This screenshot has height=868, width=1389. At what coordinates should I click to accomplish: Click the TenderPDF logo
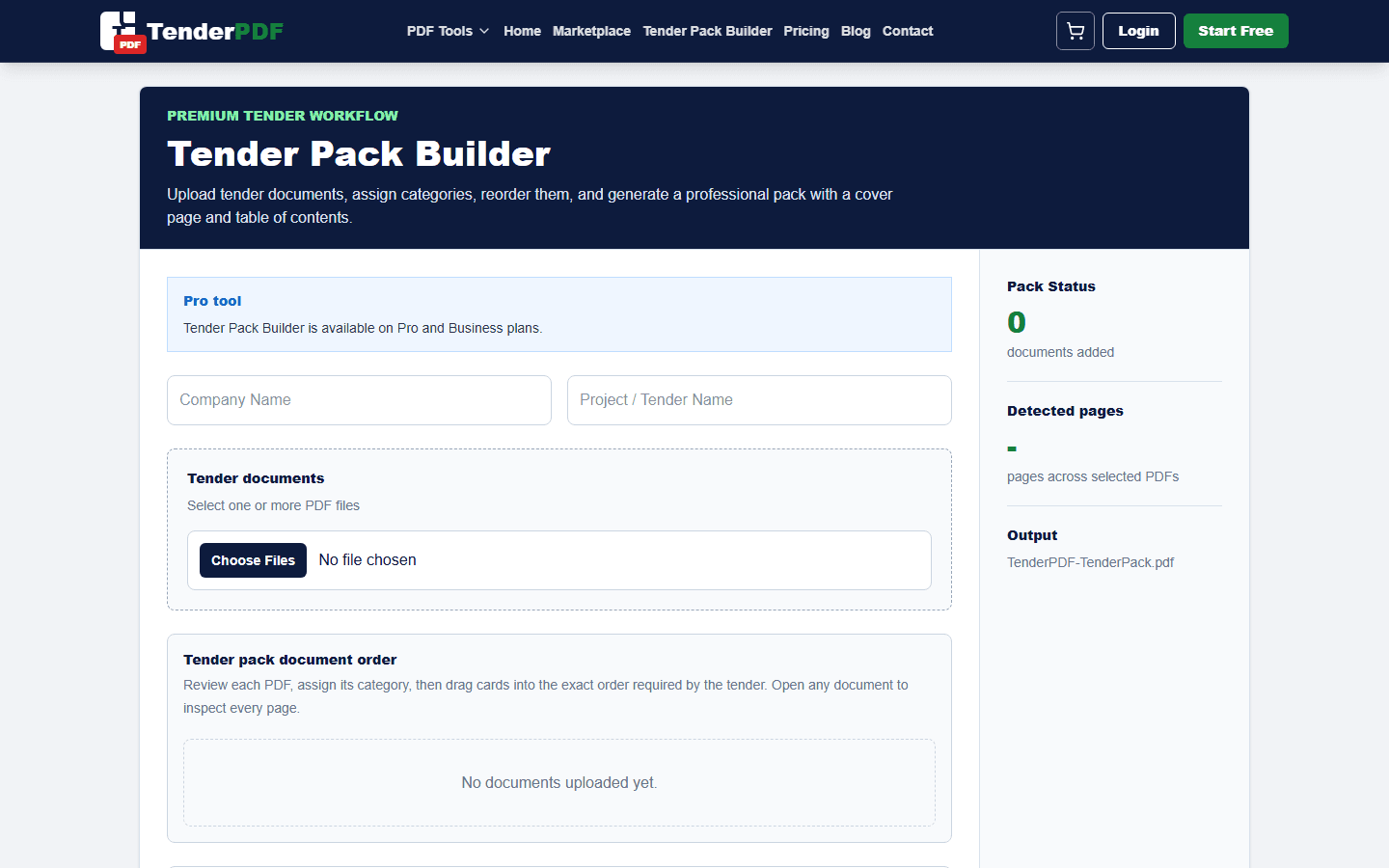point(192,32)
